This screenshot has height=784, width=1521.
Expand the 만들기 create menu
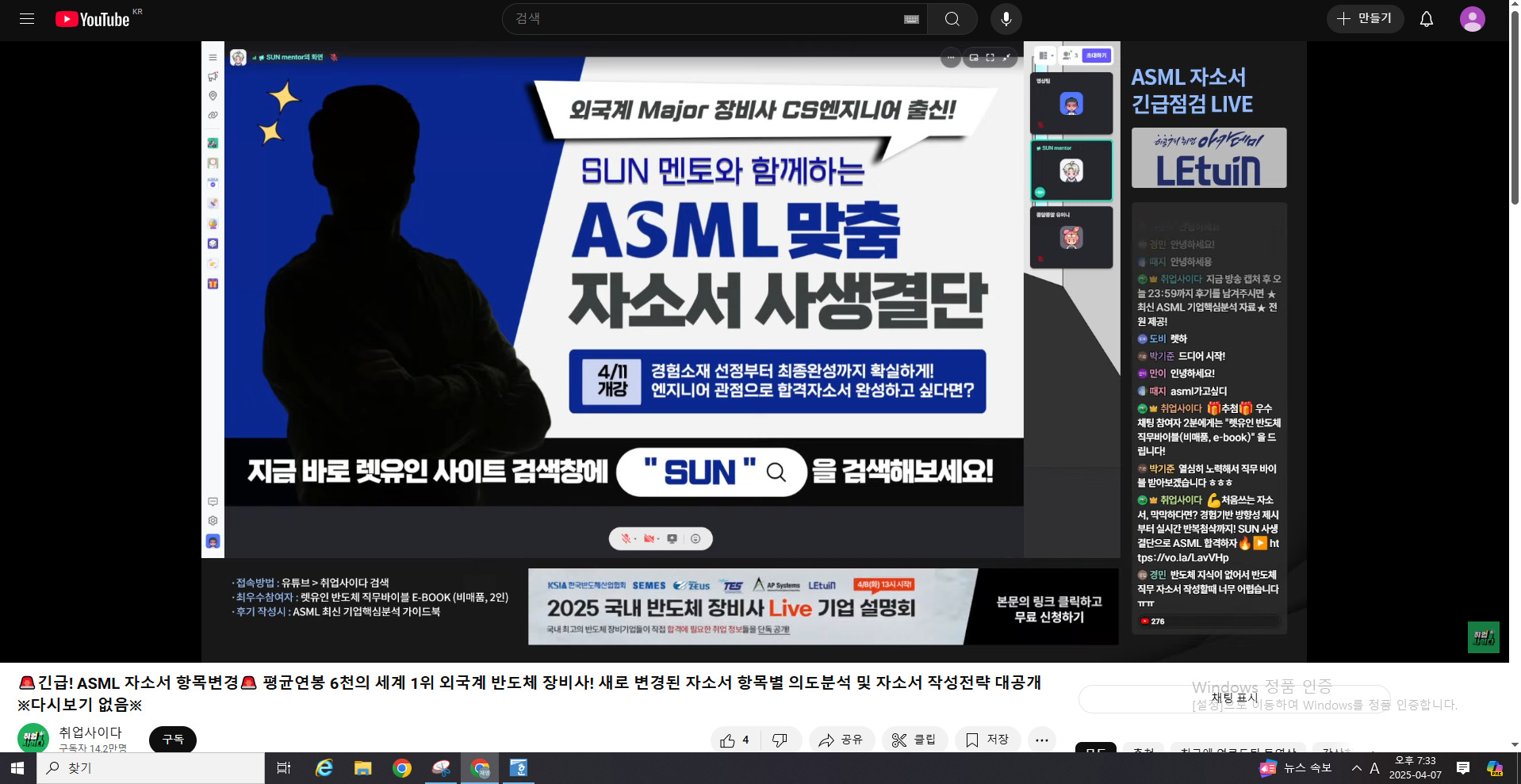point(1365,18)
